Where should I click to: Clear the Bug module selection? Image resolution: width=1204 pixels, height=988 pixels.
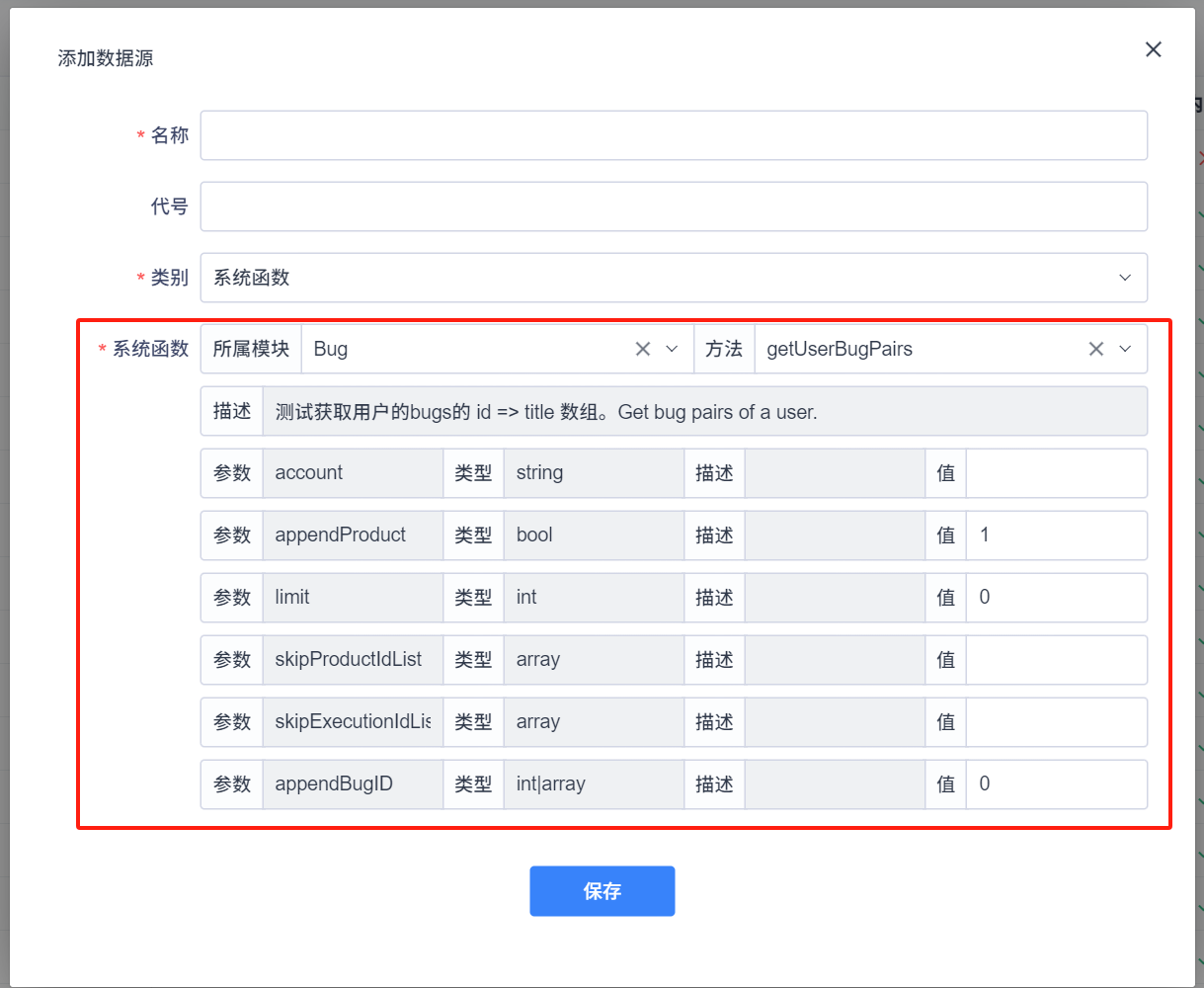(x=643, y=349)
